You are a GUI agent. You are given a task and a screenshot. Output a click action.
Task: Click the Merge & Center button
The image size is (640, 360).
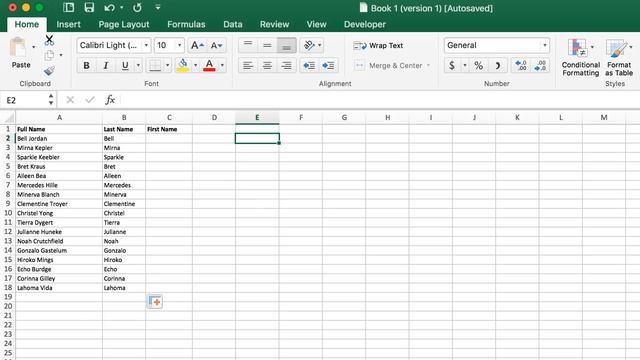pos(388,65)
